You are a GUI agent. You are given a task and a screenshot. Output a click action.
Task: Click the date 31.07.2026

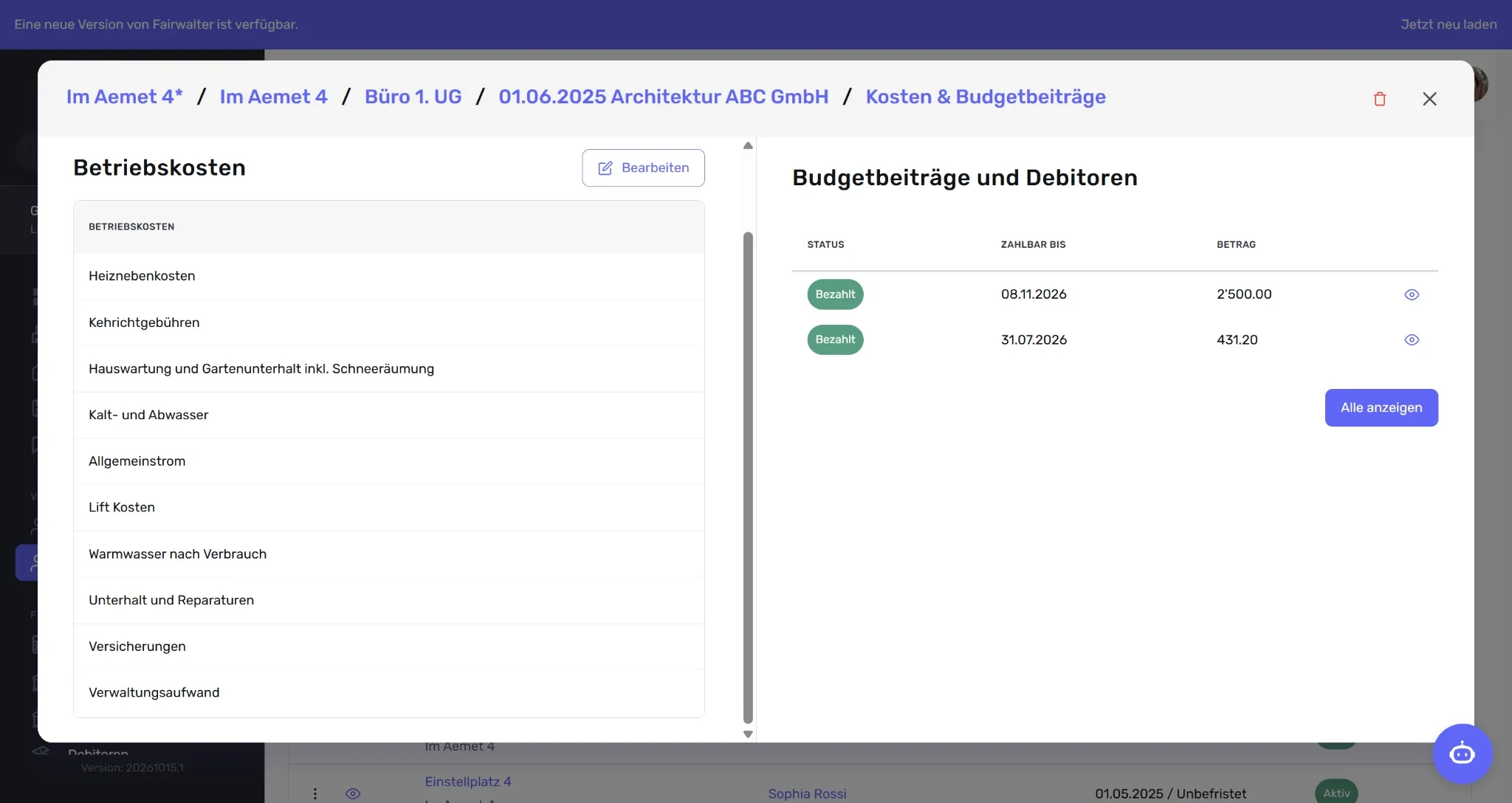[1034, 340]
